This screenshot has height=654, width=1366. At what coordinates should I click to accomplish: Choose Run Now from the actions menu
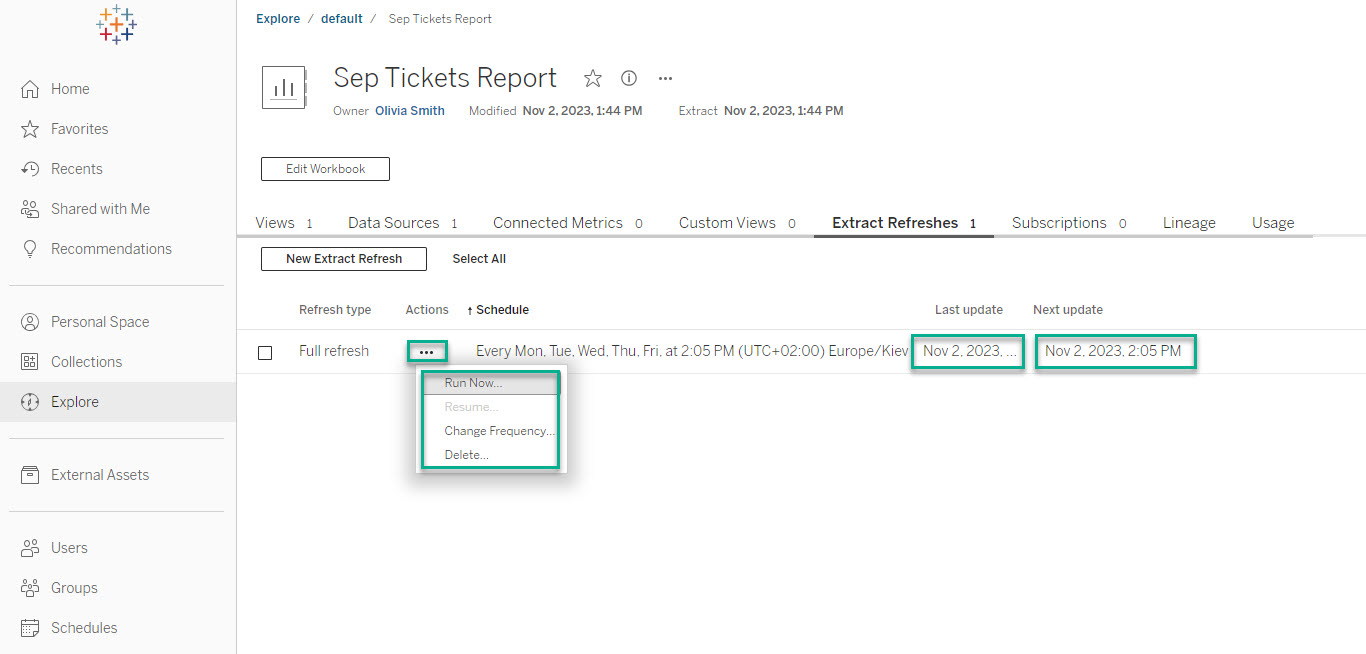473,383
